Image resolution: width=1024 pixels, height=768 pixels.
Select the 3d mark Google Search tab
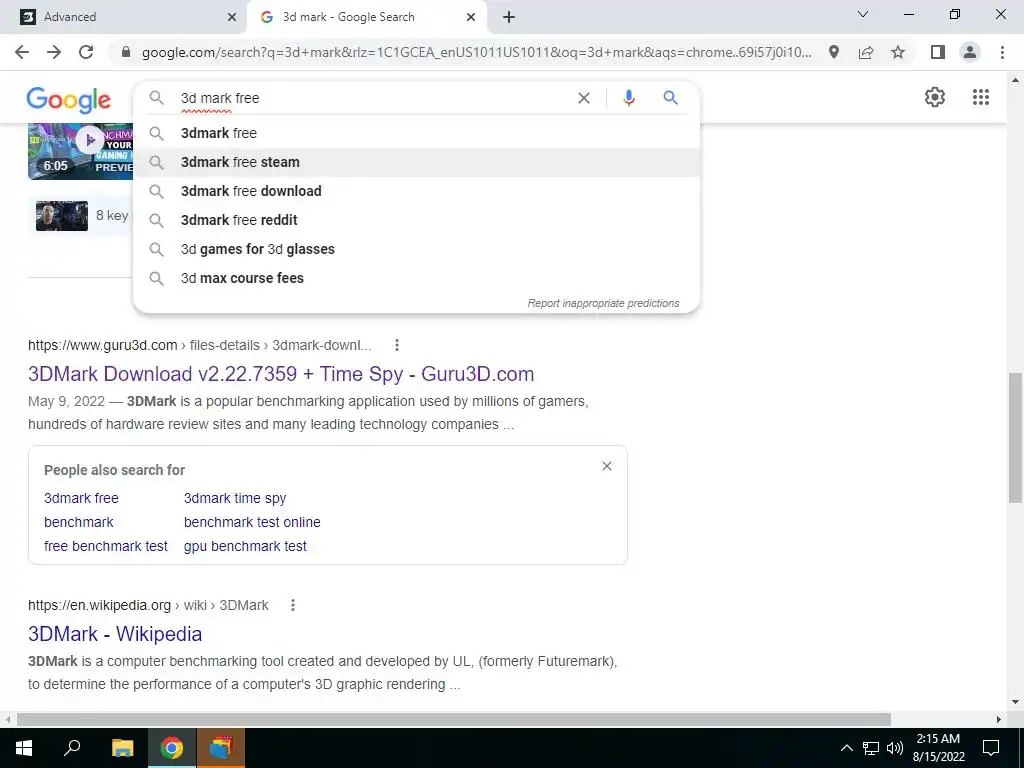tap(366, 17)
